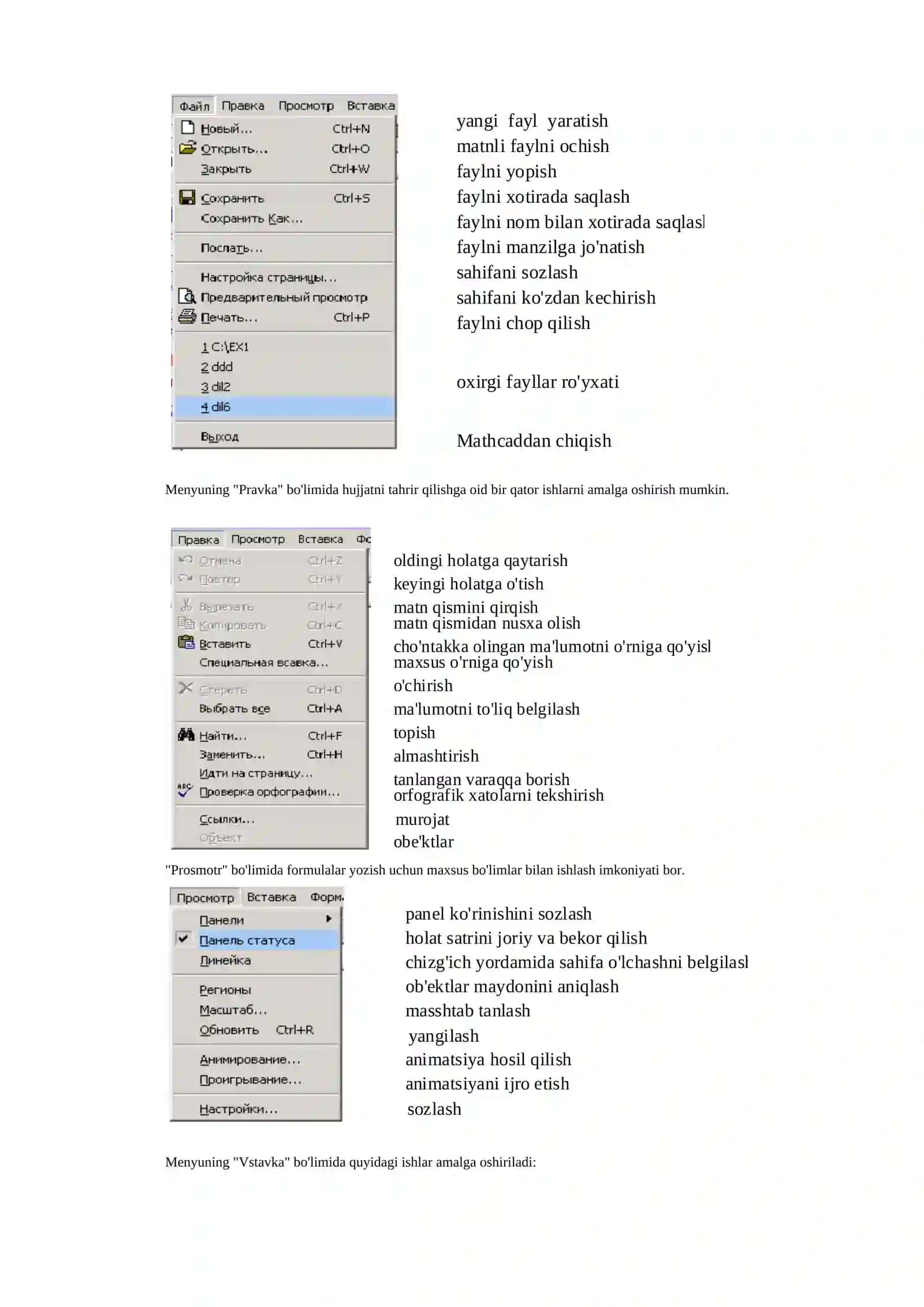Select Печать... in the Файл menu

[284, 317]
